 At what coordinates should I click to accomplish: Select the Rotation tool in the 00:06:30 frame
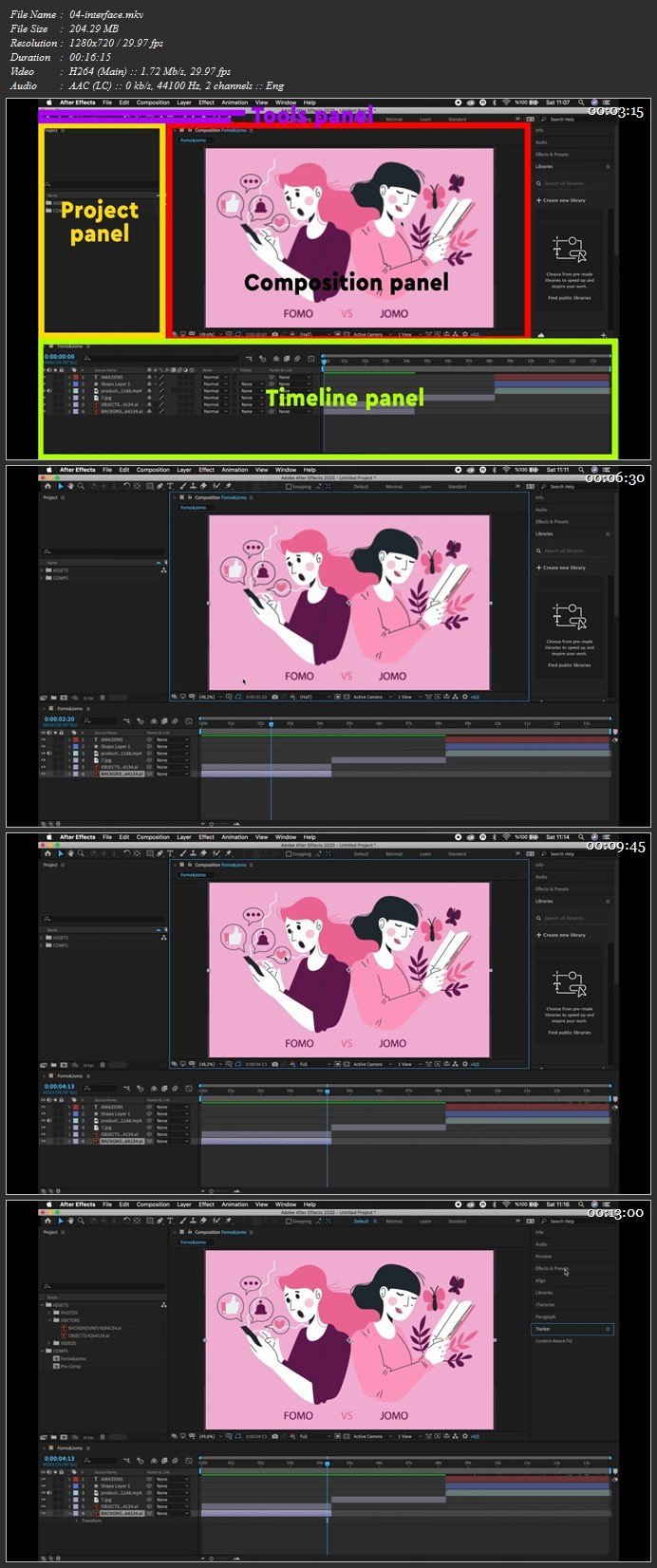tap(126, 486)
